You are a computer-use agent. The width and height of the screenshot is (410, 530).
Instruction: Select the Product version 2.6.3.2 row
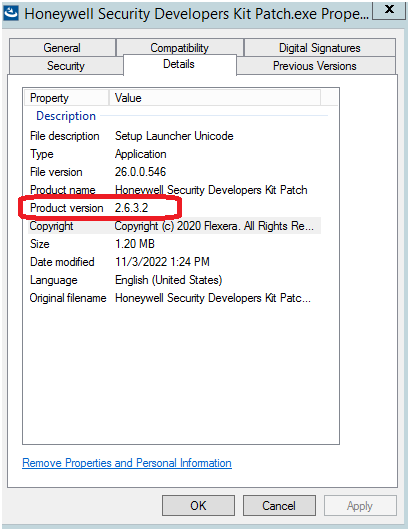pyautogui.click(x=174, y=208)
